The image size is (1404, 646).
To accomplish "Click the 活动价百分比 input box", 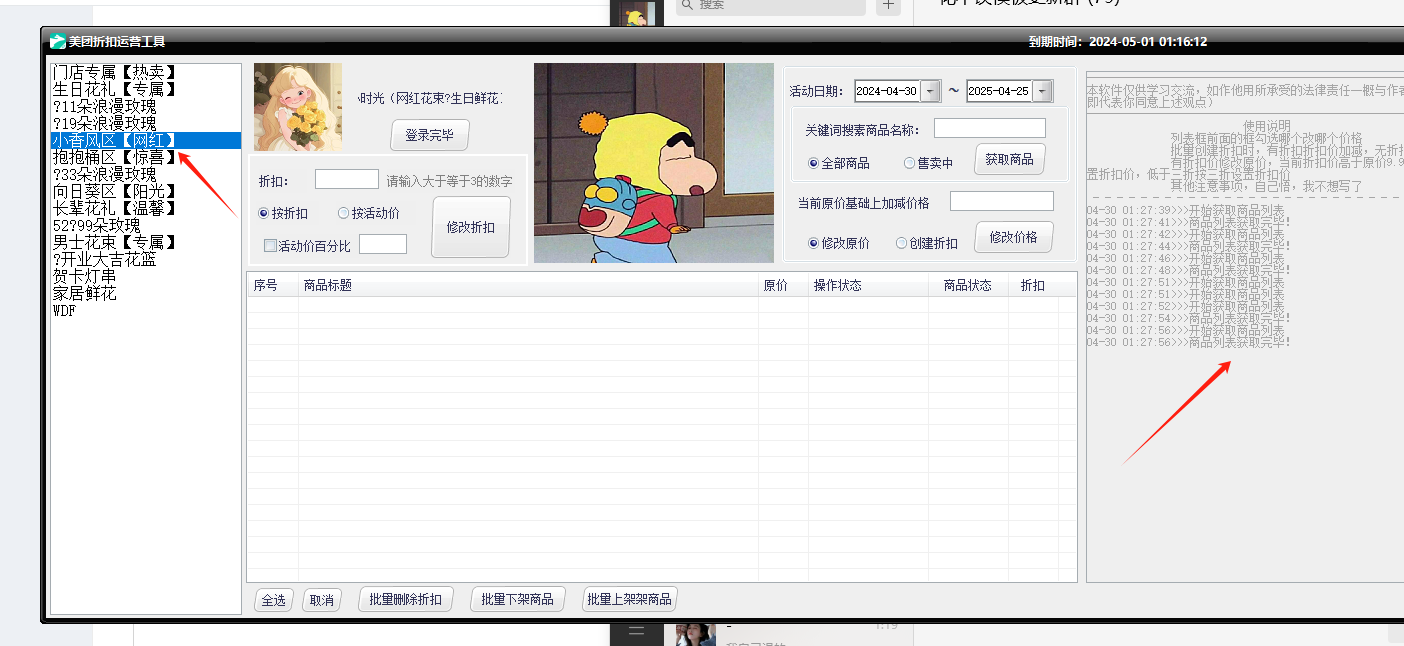I will tap(383, 244).
